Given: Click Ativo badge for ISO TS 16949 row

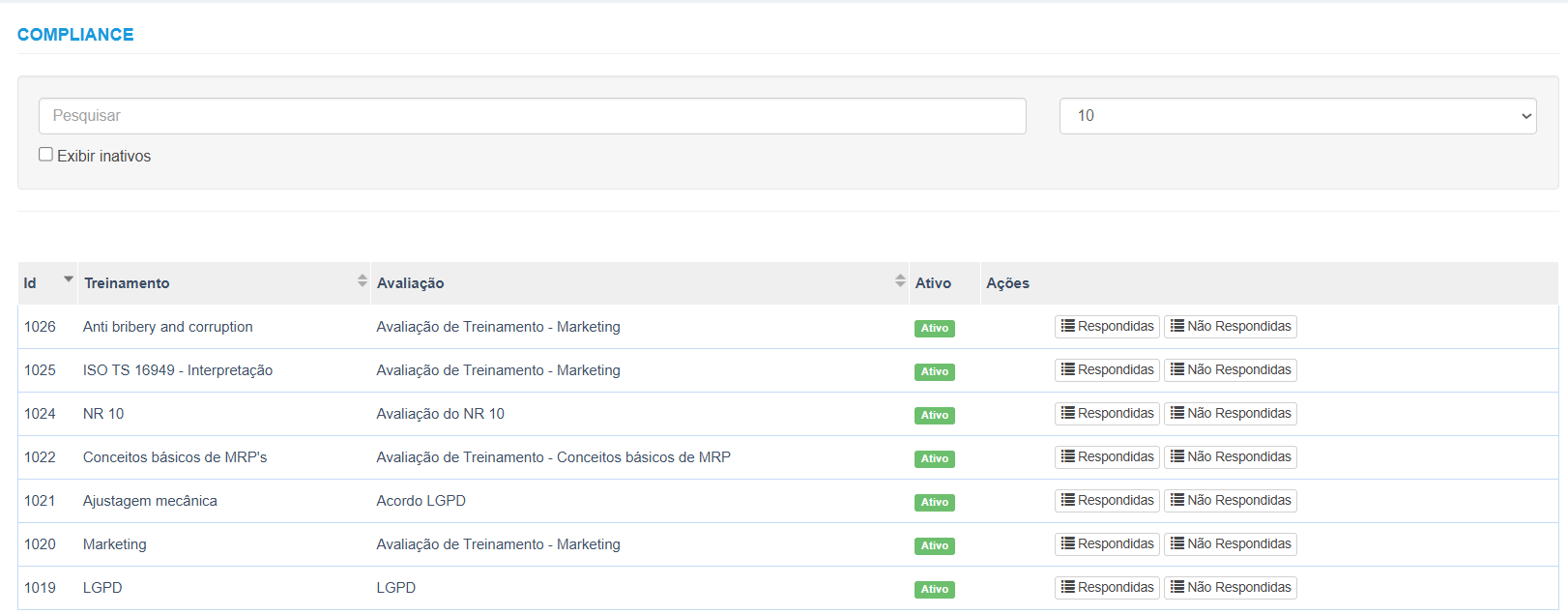Looking at the screenshot, I should coord(934,371).
